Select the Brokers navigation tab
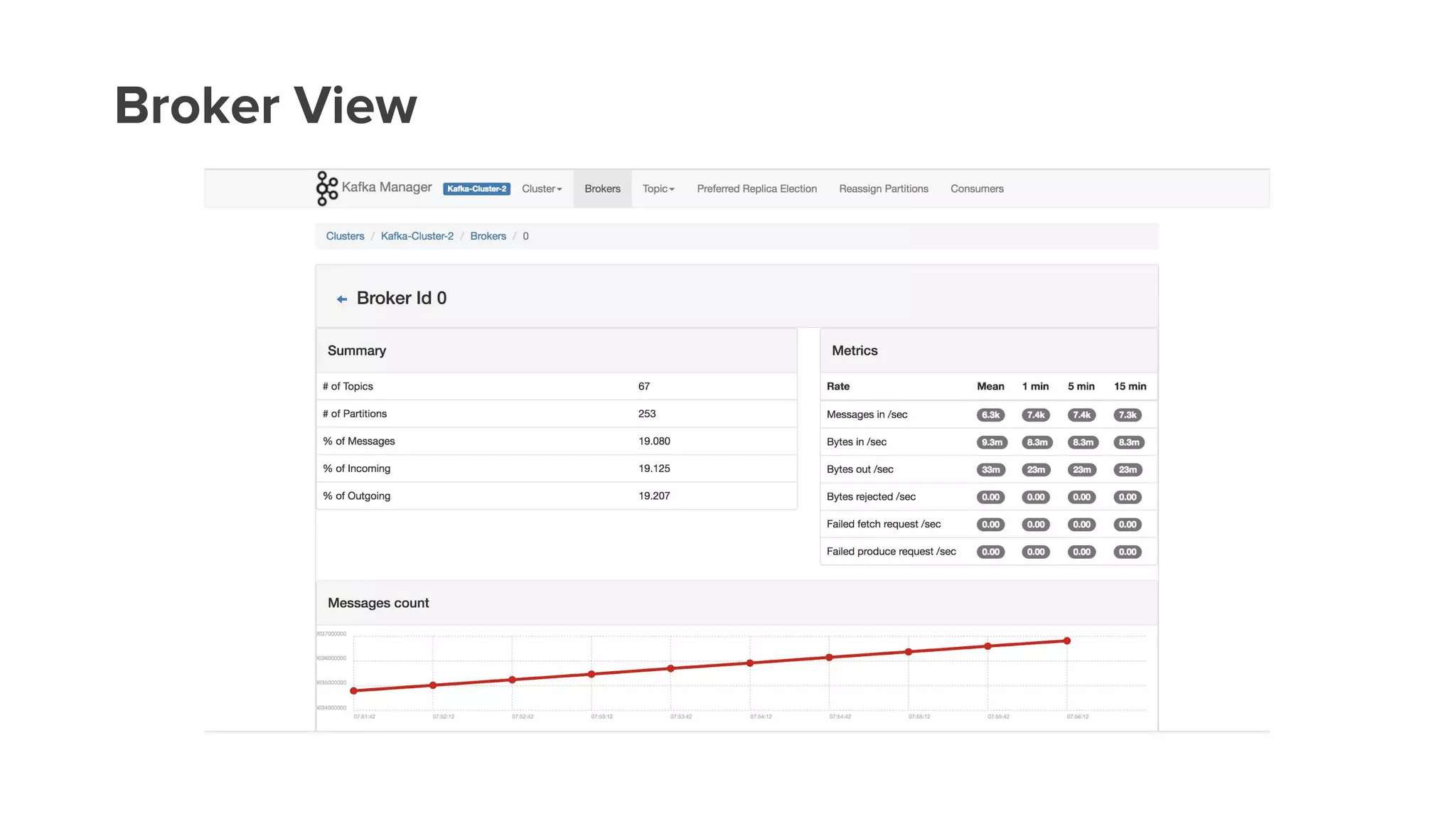The image size is (1456, 819). (602, 189)
